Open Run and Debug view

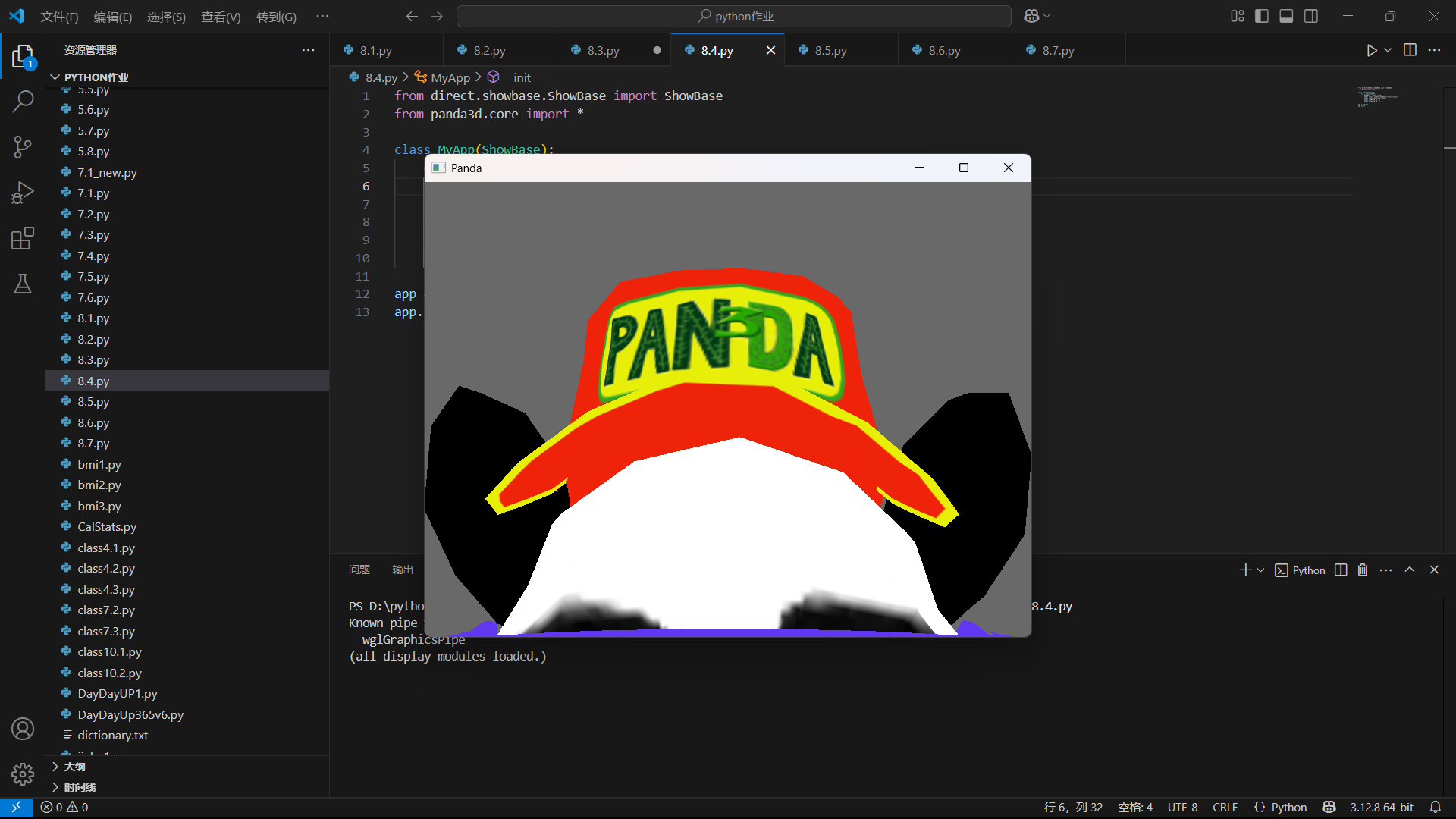[23, 193]
